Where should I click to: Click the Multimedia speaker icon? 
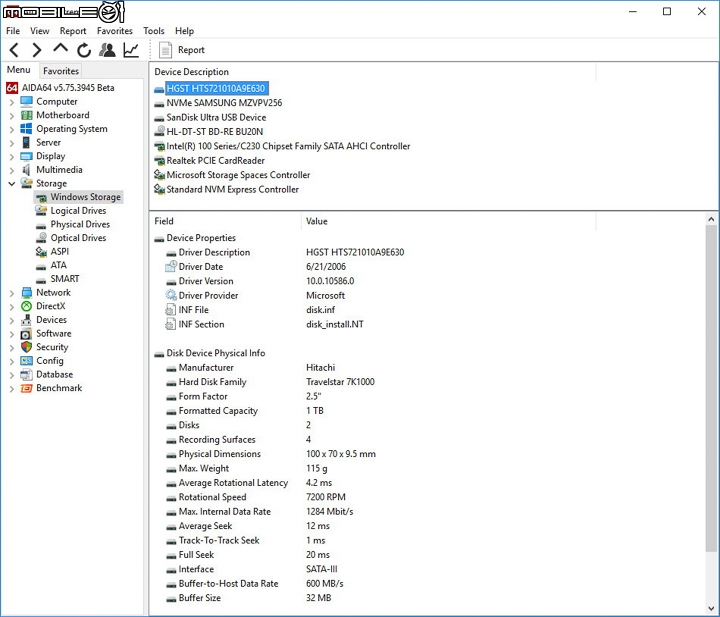27,170
